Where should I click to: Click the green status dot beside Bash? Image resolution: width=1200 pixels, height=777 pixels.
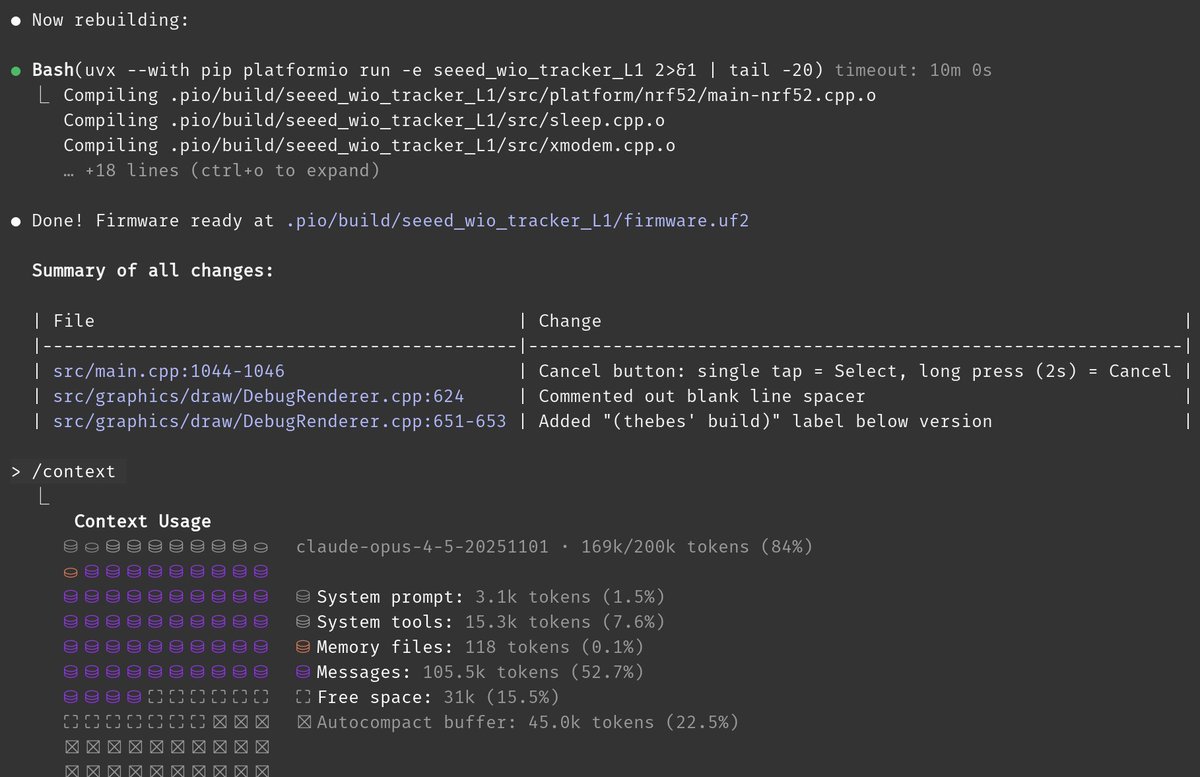point(16,70)
